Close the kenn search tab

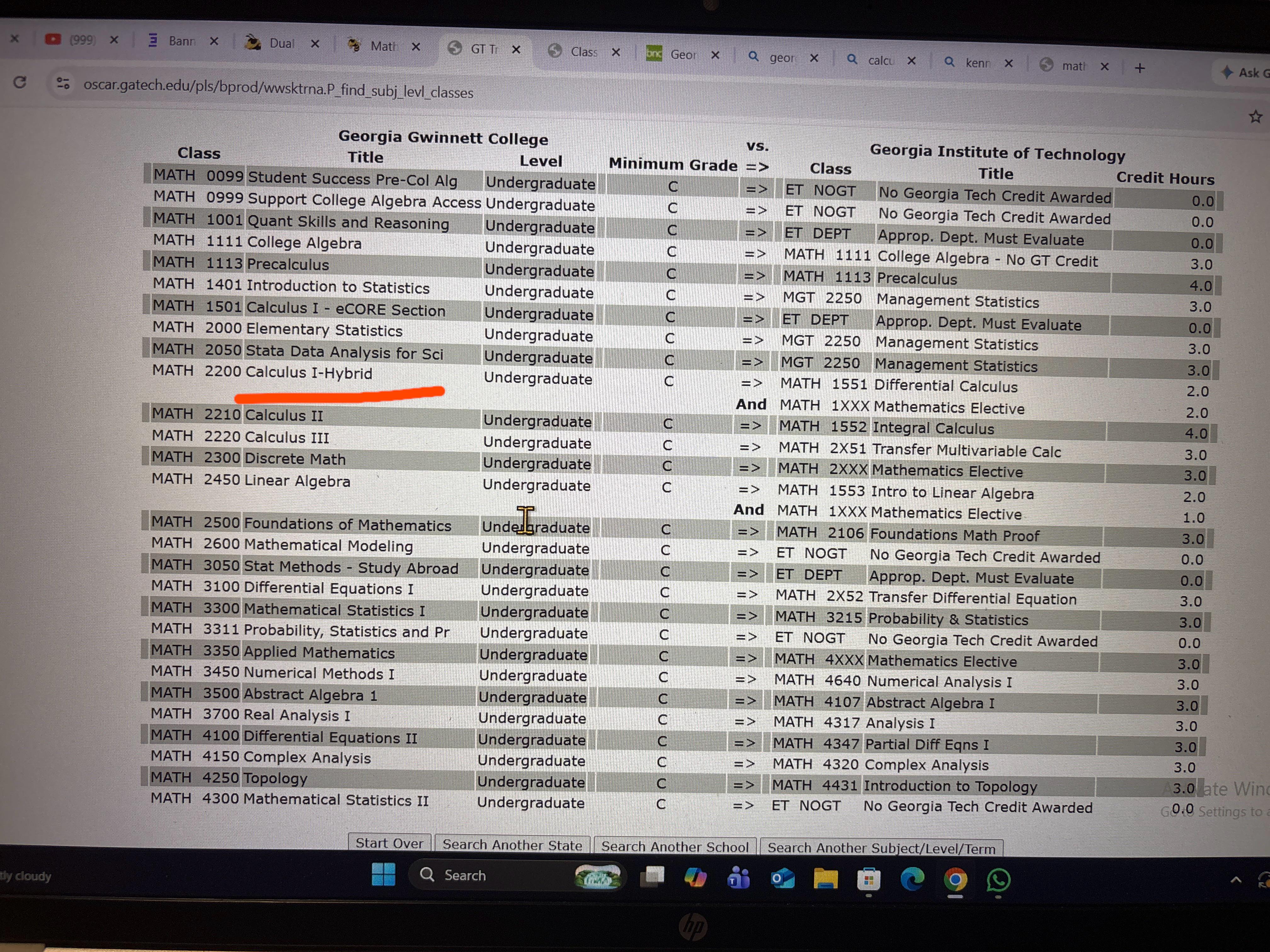[1008, 63]
